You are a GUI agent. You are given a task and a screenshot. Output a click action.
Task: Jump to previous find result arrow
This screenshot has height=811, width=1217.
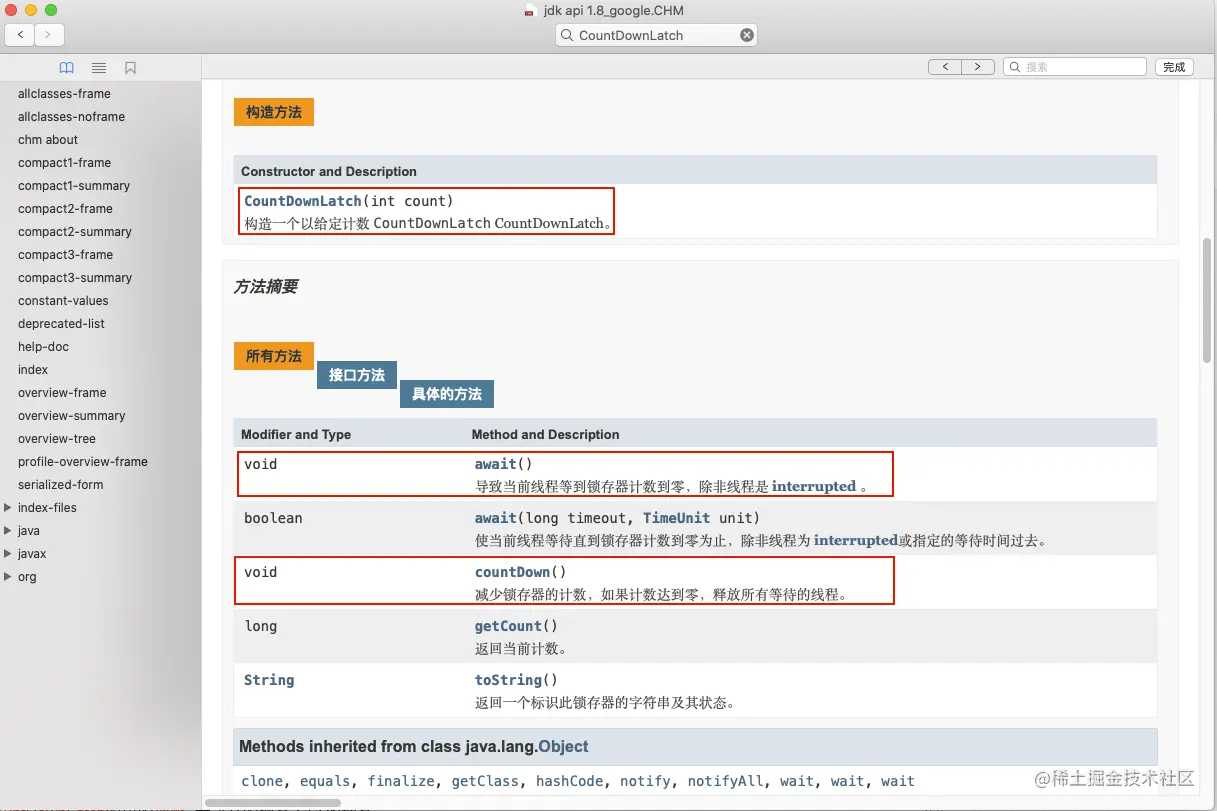[x=945, y=67]
